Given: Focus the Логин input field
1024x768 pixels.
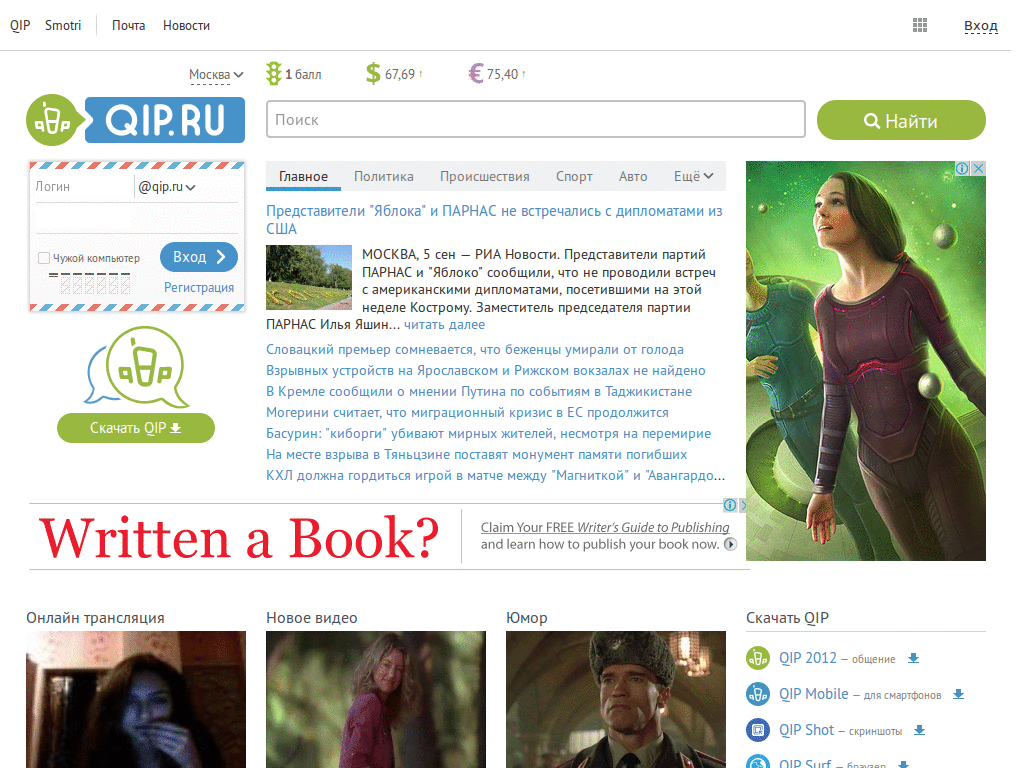Looking at the screenshot, I should (x=83, y=187).
